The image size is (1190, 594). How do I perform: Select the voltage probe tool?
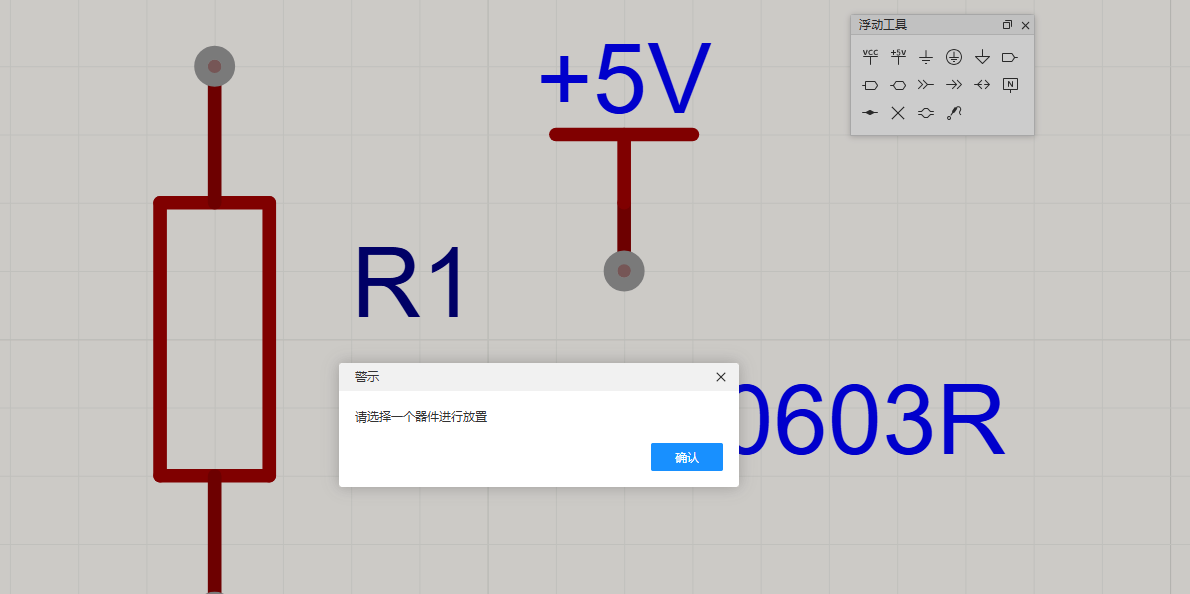954,113
